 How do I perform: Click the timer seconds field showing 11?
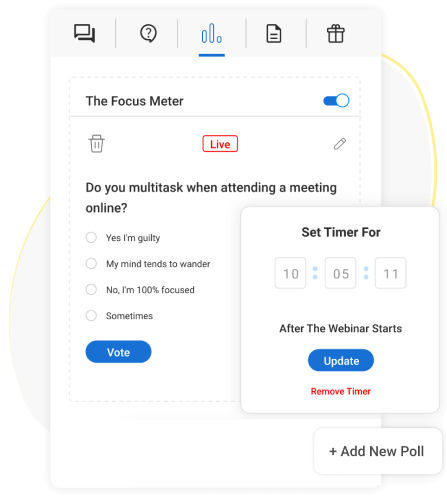tap(391, 273)
